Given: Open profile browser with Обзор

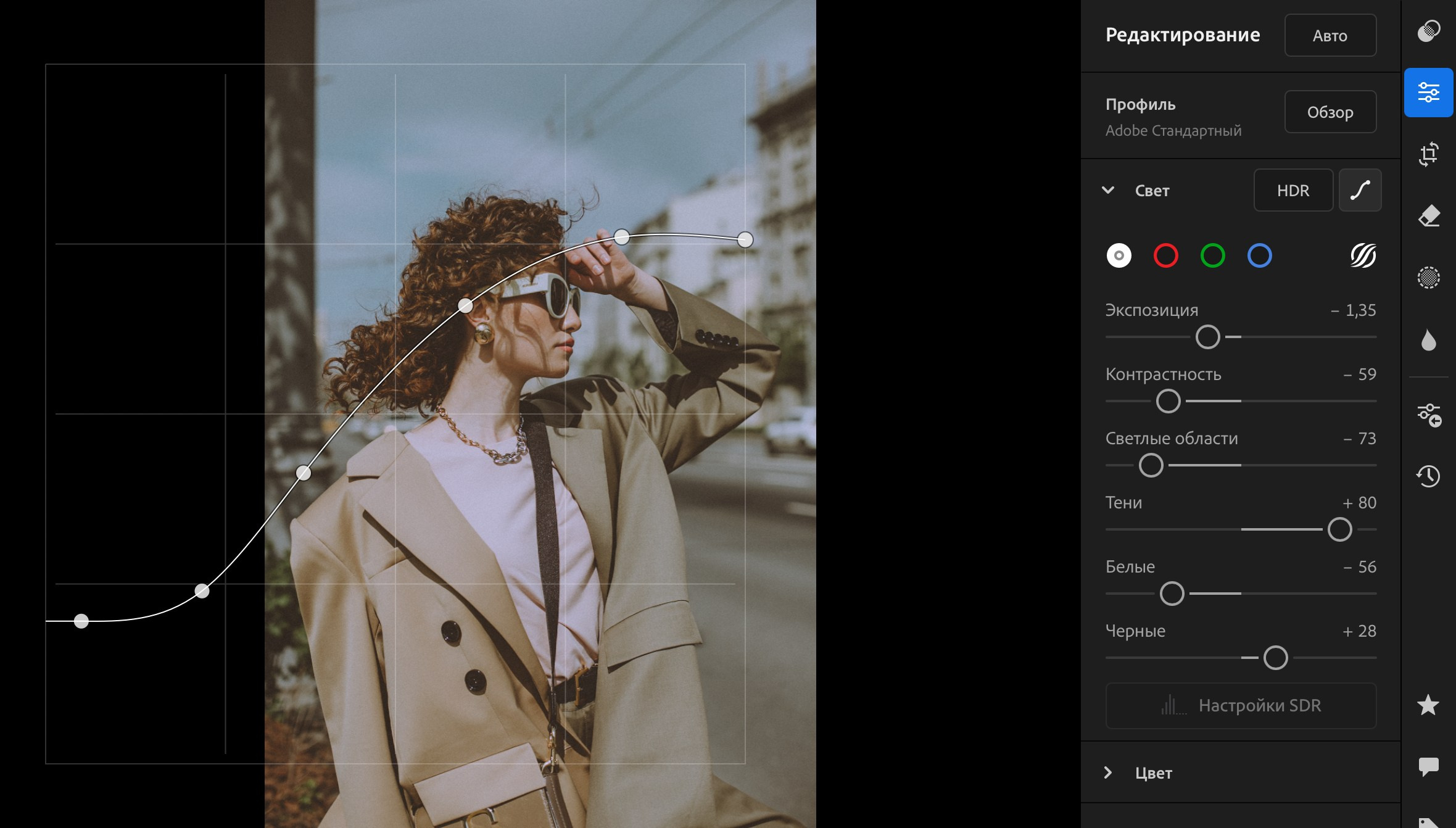Looking at the screenshot, I should pyautogui.click(x=1330, y=112).
